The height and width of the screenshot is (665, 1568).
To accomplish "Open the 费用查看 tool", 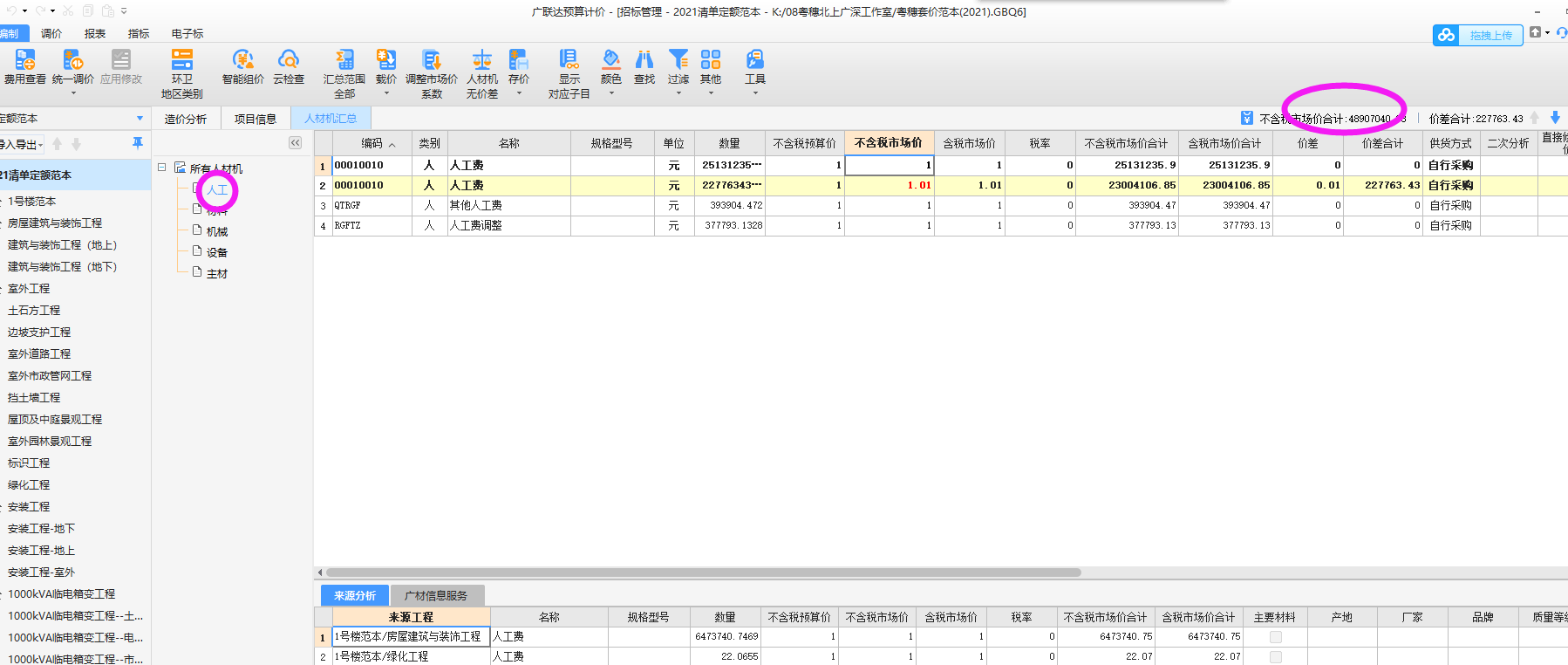I will coord(25,68).
